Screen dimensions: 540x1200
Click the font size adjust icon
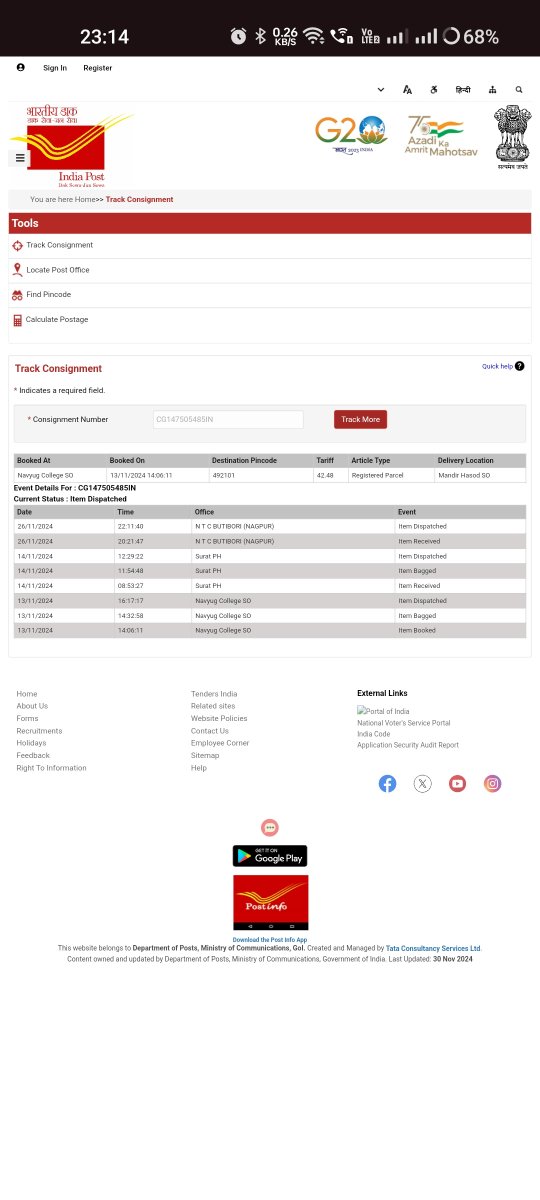pos(407,90)
